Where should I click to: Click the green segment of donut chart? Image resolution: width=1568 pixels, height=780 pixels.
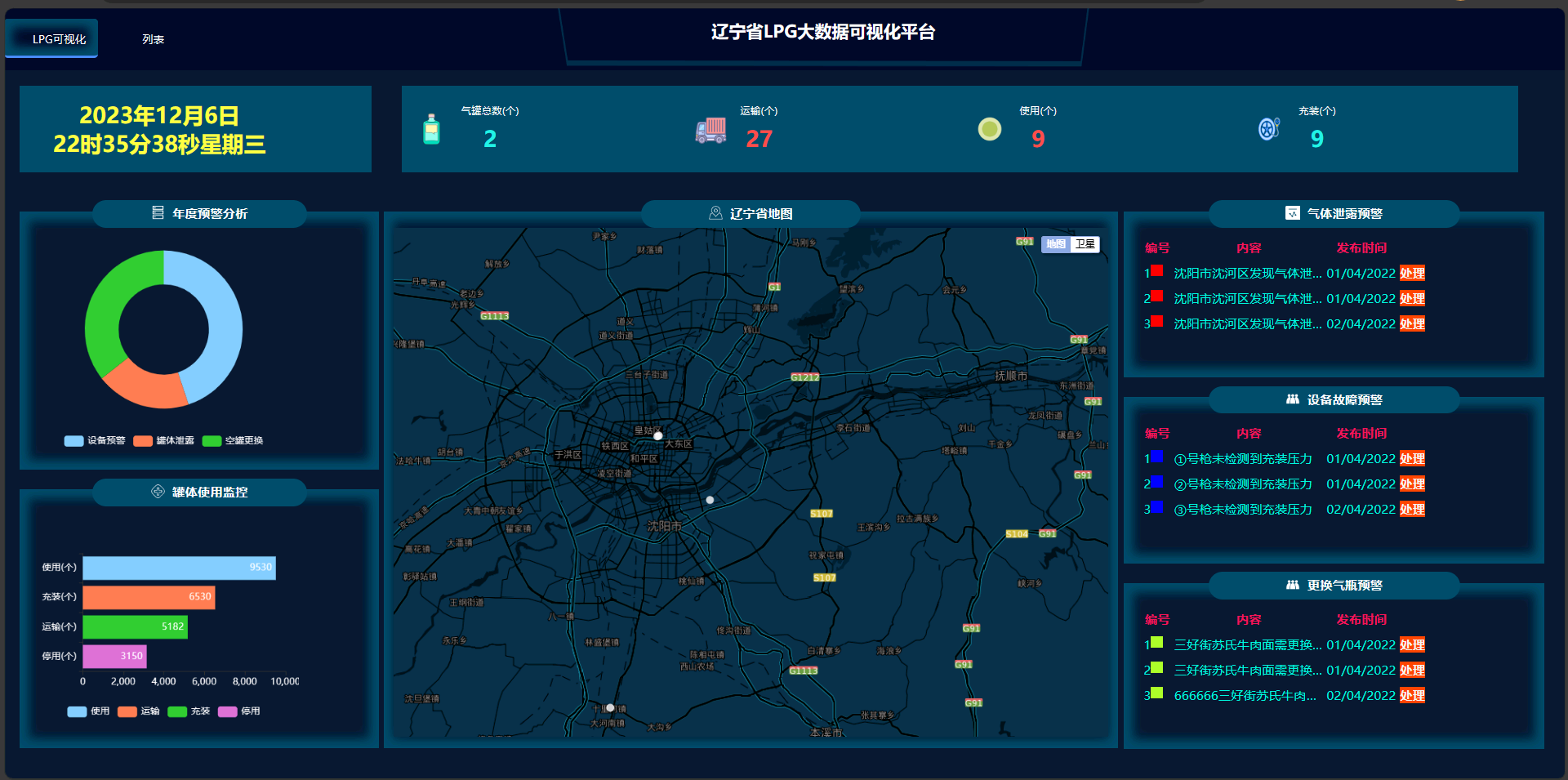106,310
